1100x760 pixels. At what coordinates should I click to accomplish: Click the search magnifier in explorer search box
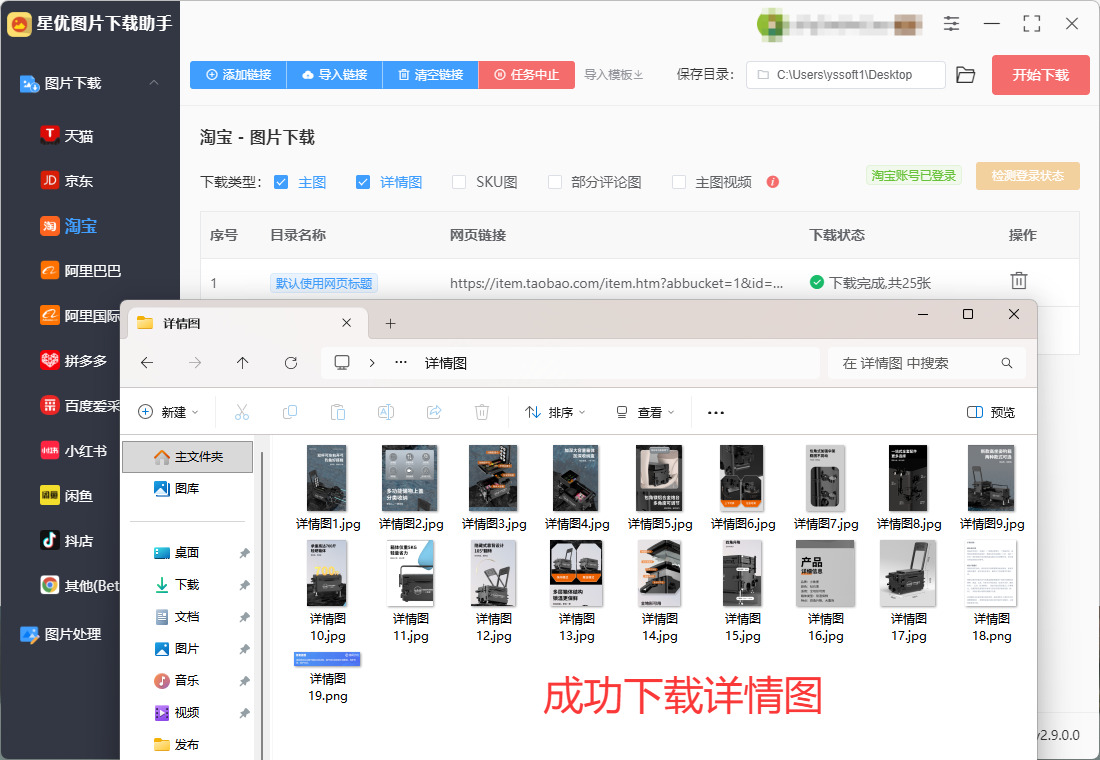click(x=1007, y=363)
